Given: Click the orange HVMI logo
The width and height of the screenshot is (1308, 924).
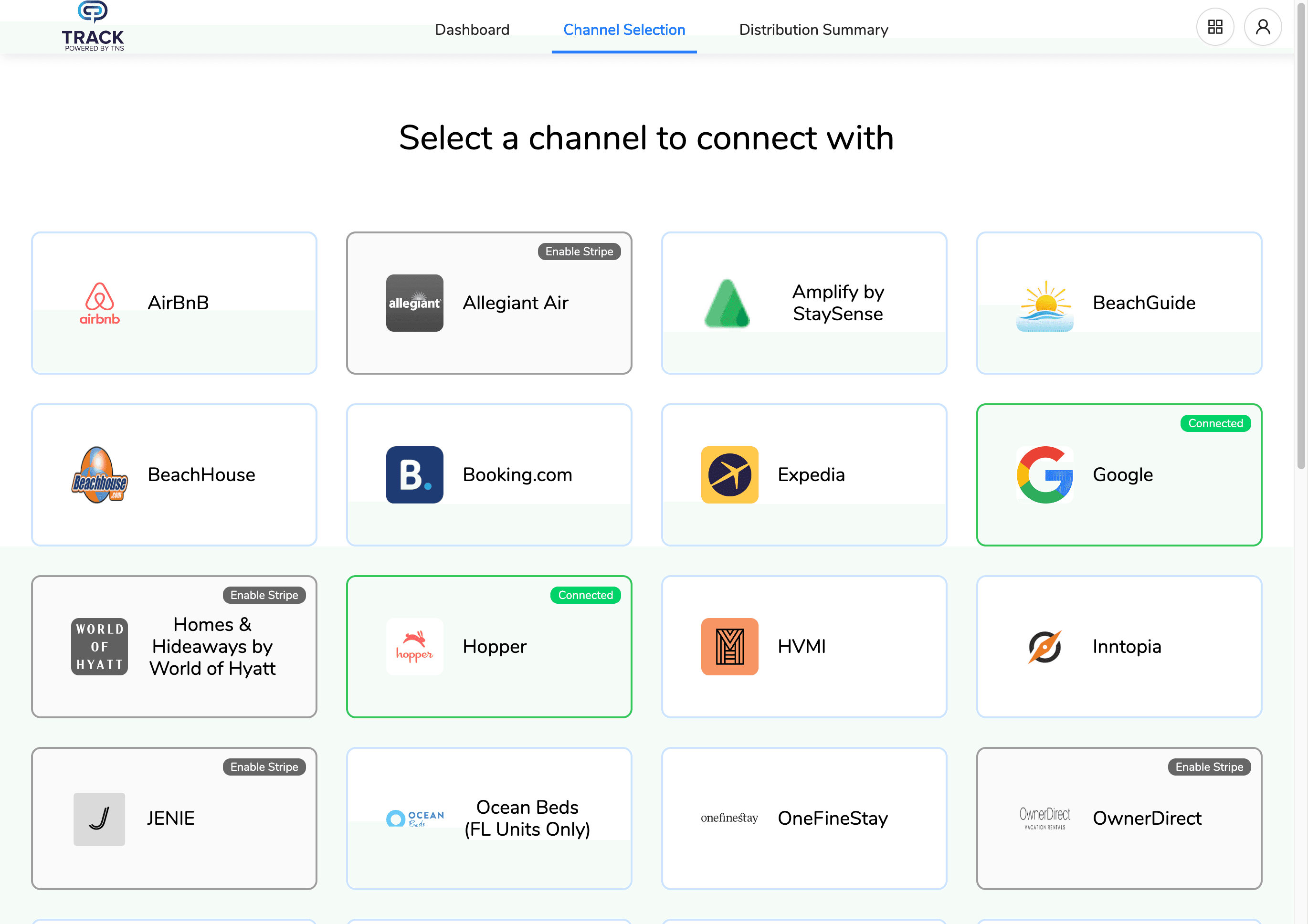Looking at the screenshot, I should click(x=730, y=647).
